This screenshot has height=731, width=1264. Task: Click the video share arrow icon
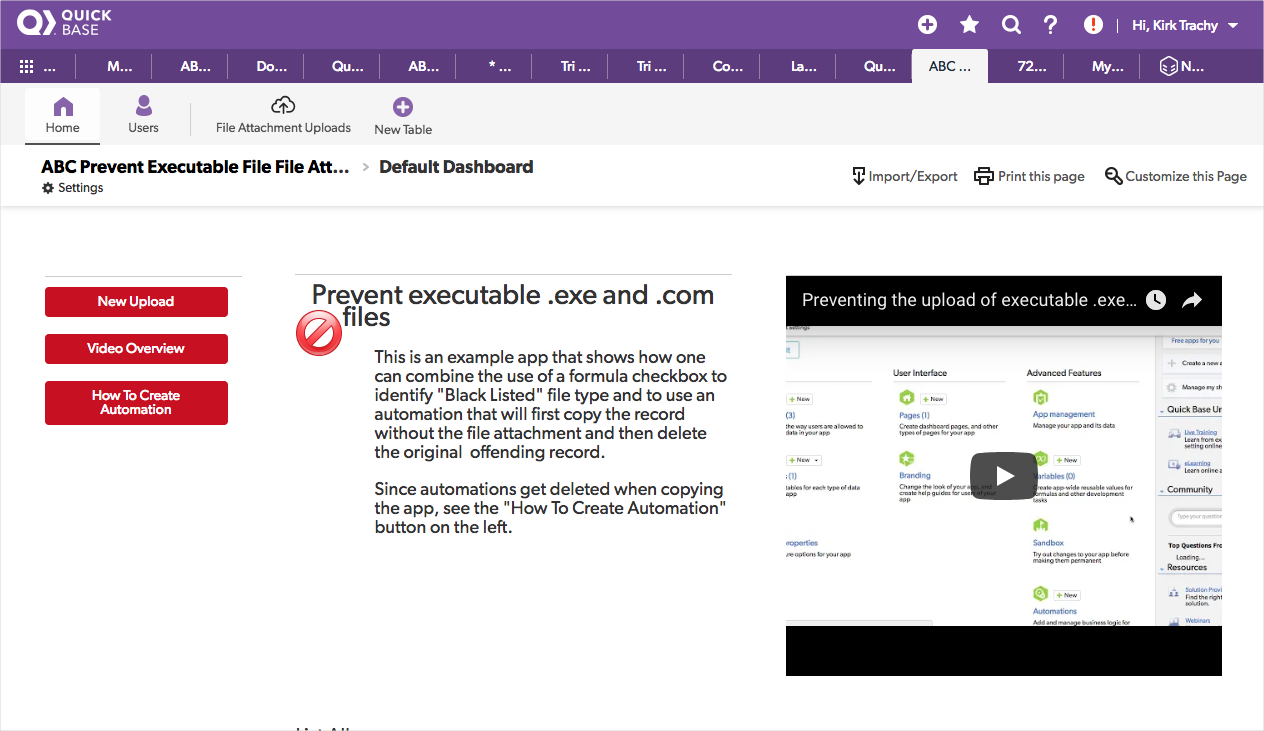1191,300
